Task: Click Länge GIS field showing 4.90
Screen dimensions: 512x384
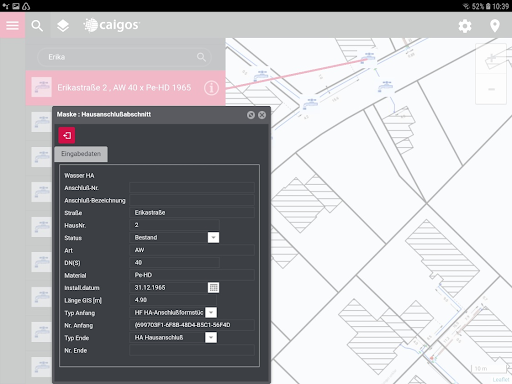Action: [173, 300]
